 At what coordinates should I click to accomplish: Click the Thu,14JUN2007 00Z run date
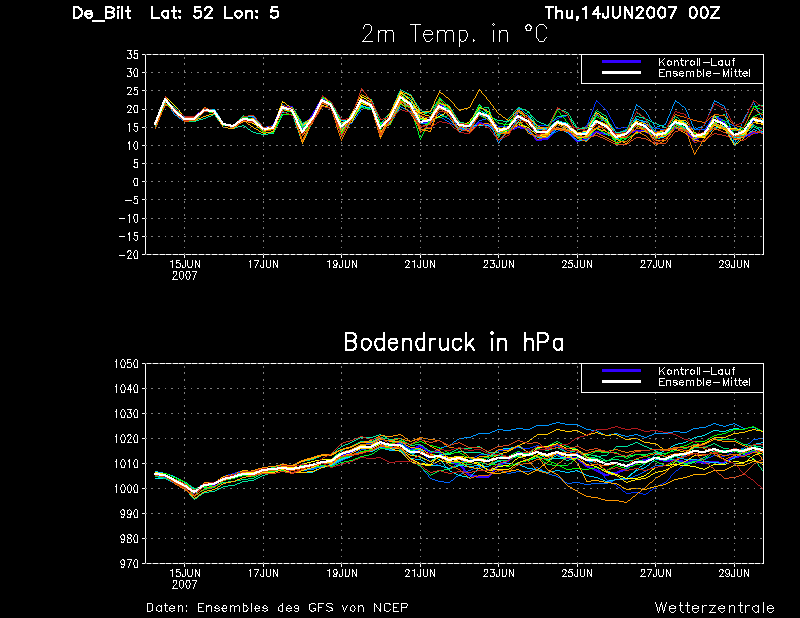point(632,13)
